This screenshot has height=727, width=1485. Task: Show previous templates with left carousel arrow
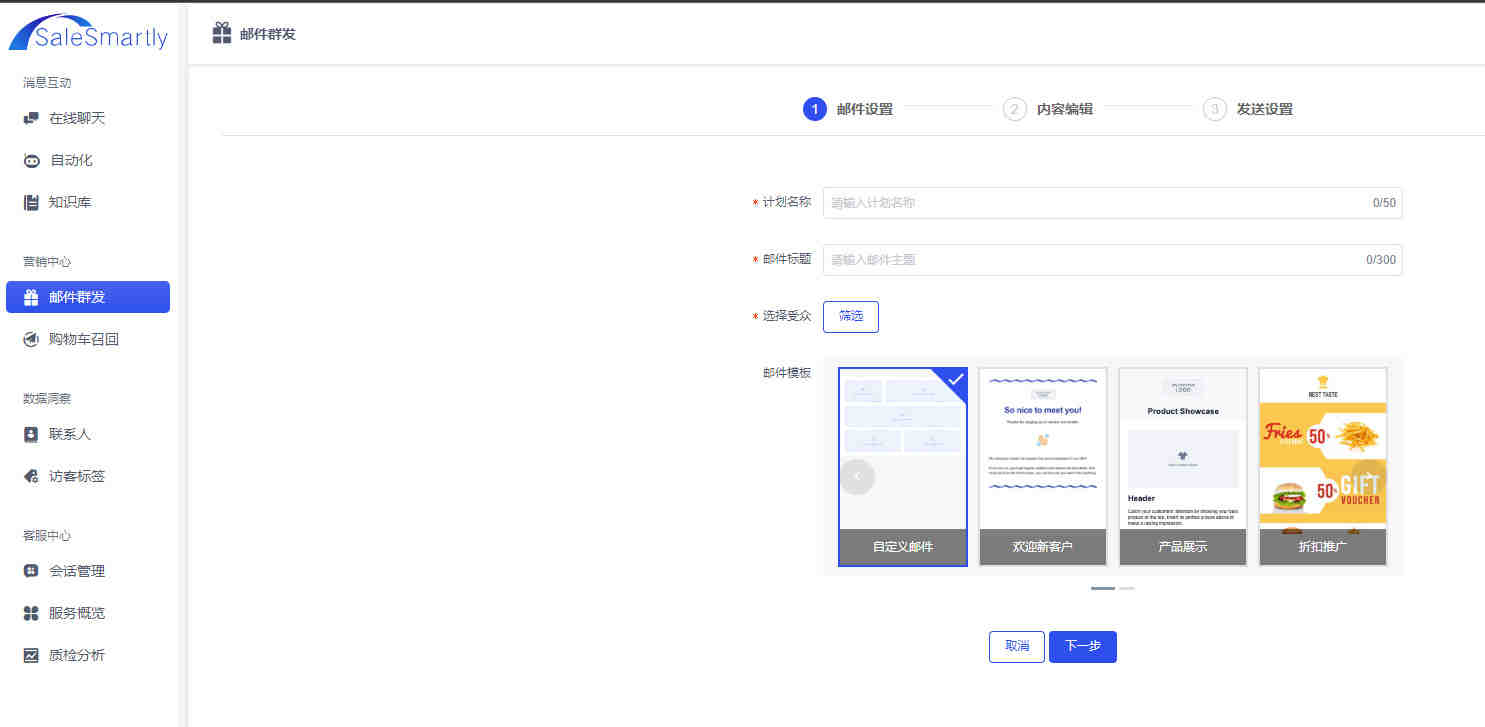click(x=857, y=476)
